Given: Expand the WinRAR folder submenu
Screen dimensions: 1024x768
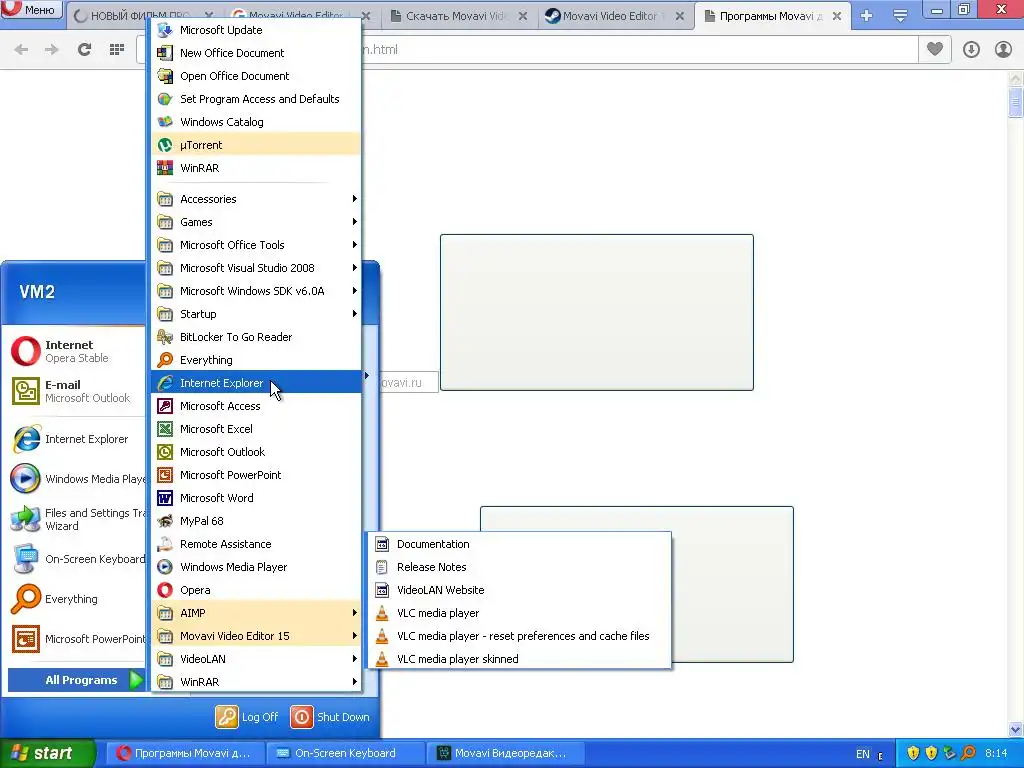Looking at the screenshot, I should coord(256,682).
